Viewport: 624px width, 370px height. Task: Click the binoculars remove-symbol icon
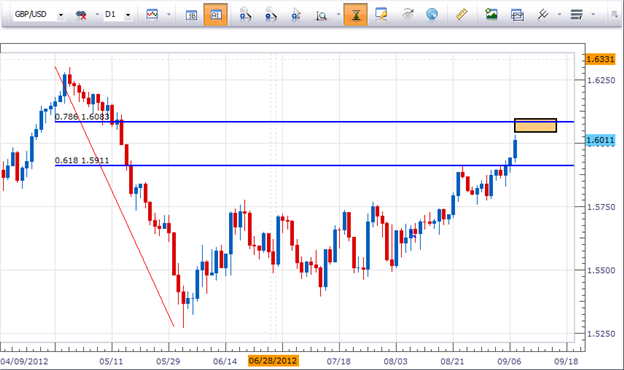click(x=81, y=15)
